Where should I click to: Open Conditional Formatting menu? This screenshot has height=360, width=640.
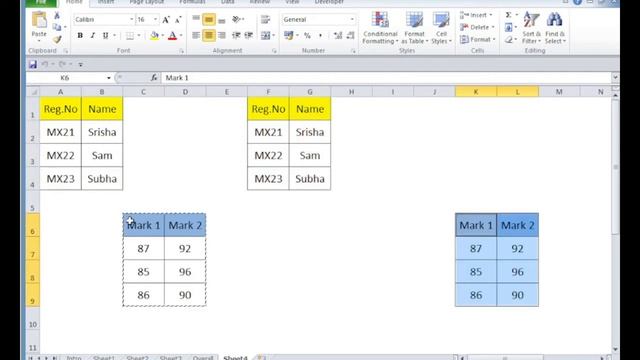tap(380, 28)
